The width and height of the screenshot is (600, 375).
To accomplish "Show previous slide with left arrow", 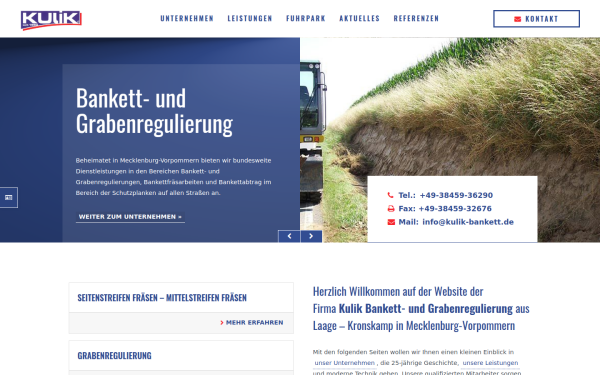I will pyautogui.click(x=289, y=236).
